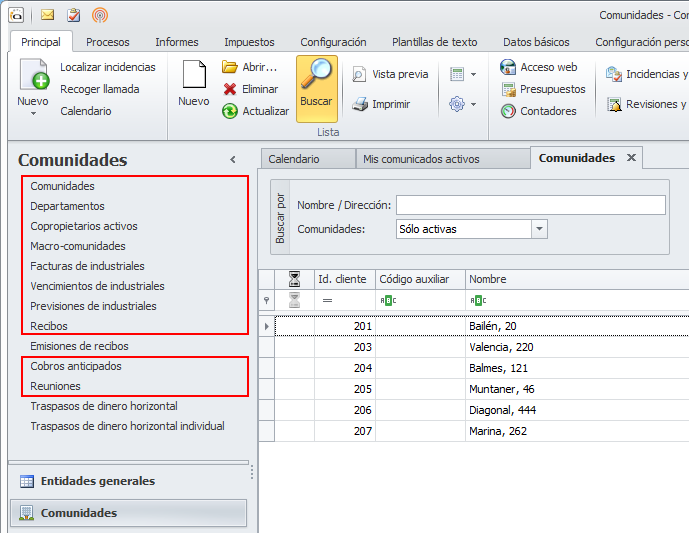The width and height of the screenshot is (689, 533).
Task: Open dropdown arrow under Nuevo with plus
Action: pos(33,114)
